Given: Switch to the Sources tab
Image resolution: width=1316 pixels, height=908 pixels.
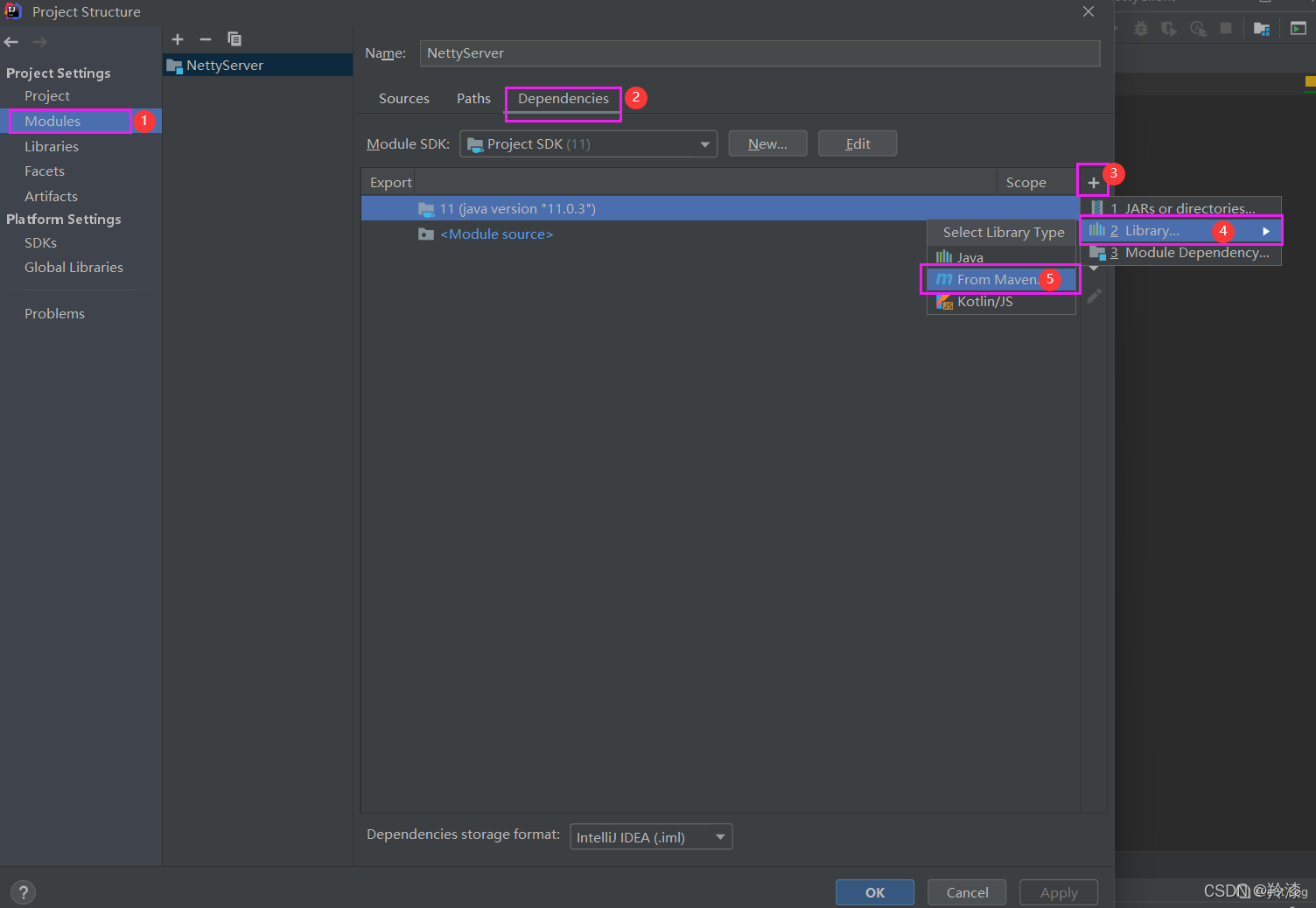Looking at the screenshot, I should [404, 99].
